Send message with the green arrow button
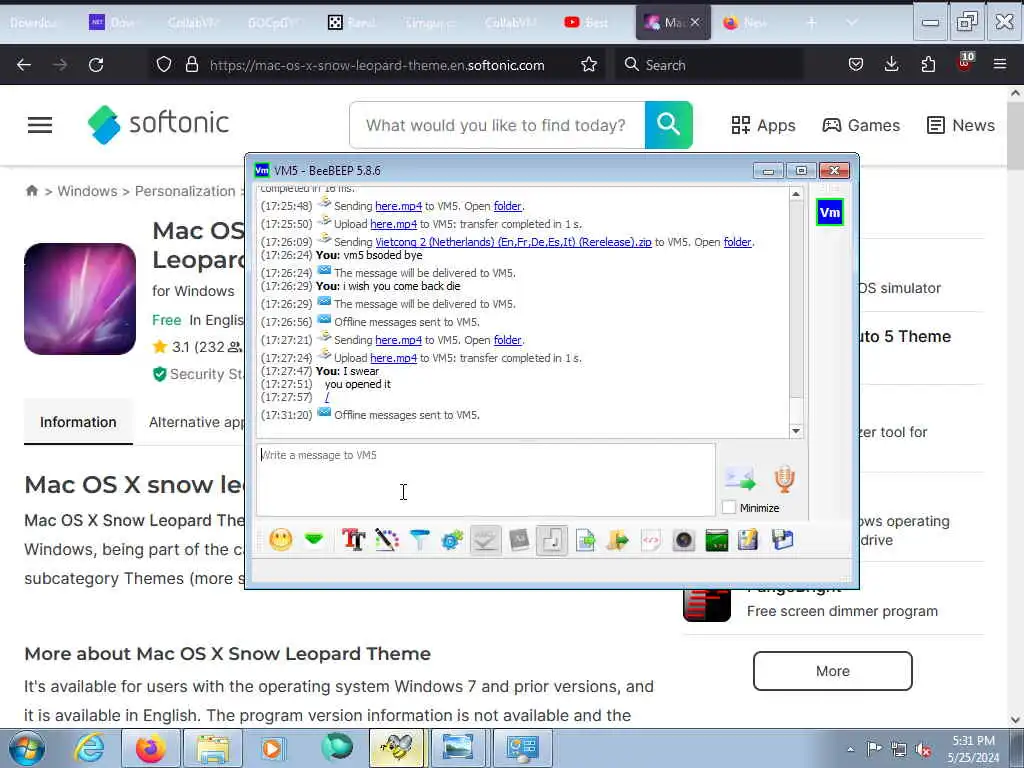Image resolution: width=1024 pixels, height=768 pixels. (x=740, y=479)
